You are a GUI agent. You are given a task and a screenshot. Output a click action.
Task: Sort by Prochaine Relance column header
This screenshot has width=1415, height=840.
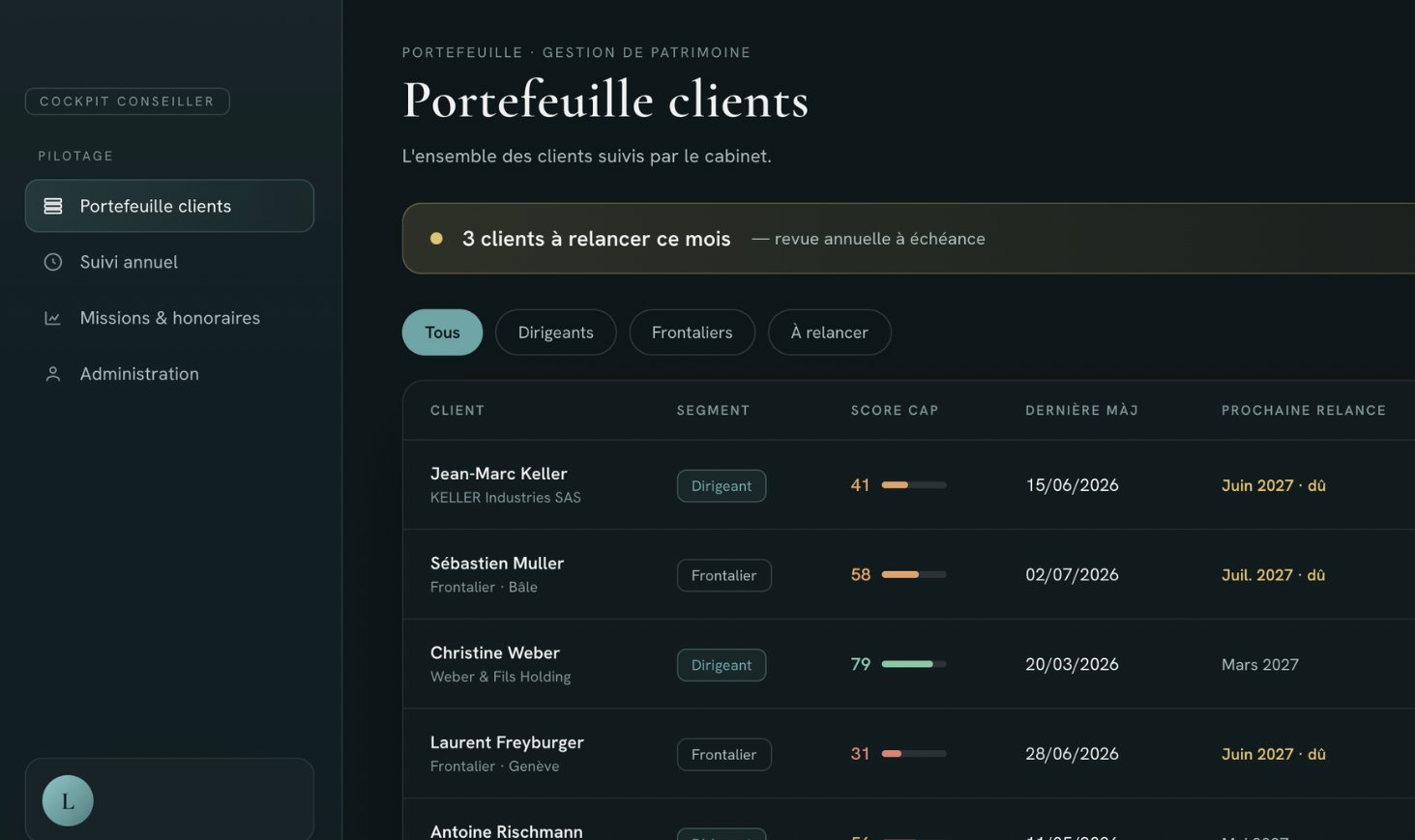pos(1303,411)
